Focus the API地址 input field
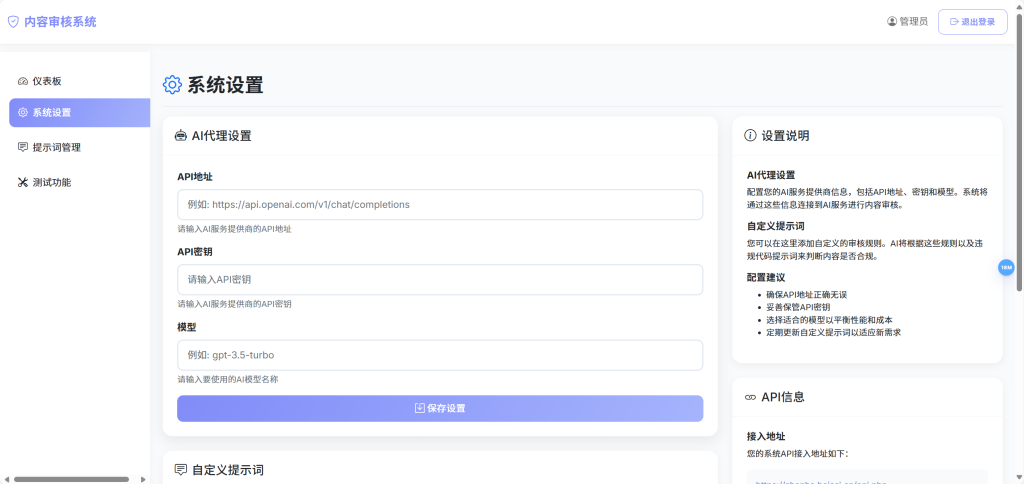Viewport: 1024px width, 484px height. coord(440,204)
